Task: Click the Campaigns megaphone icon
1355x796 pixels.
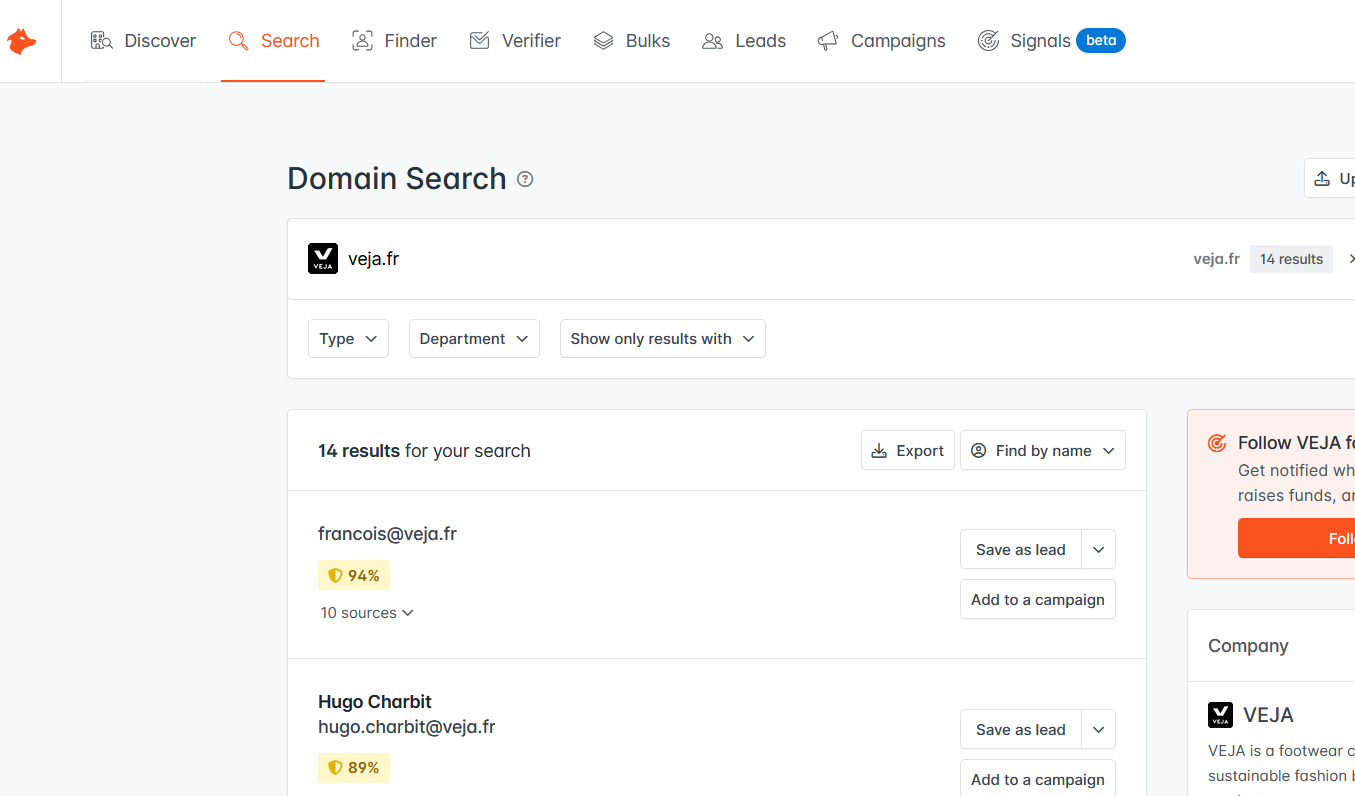Action: (x=828, y=41)
